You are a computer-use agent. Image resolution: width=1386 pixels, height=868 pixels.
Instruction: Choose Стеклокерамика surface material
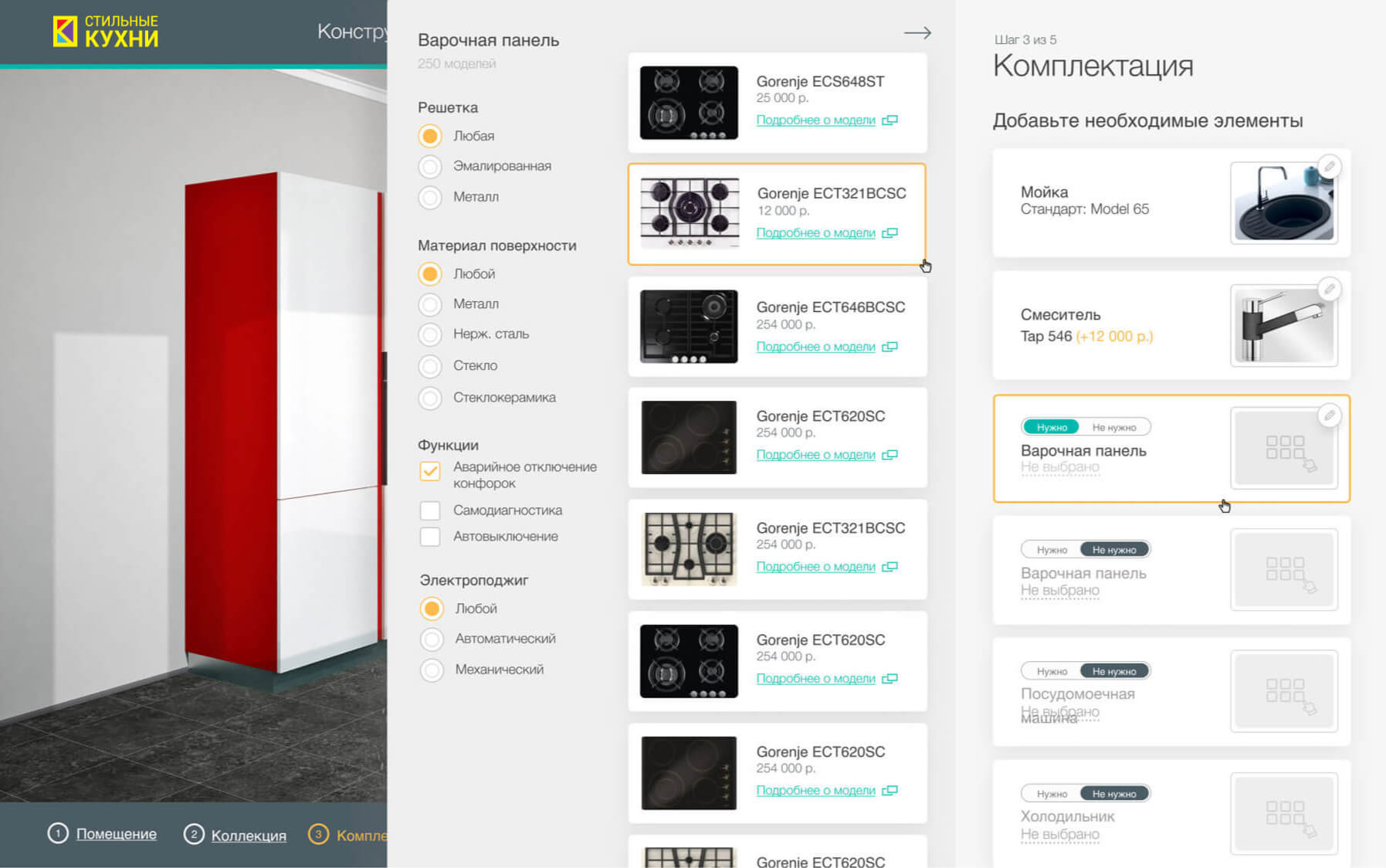(x=430, y=398)
